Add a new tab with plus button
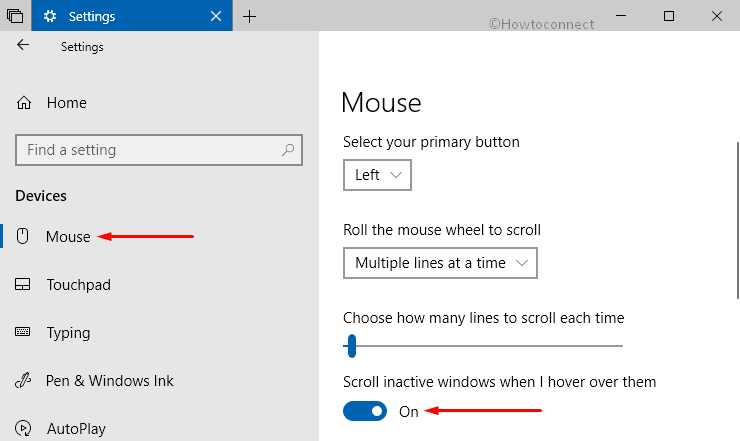 click(x=249, y=17)
